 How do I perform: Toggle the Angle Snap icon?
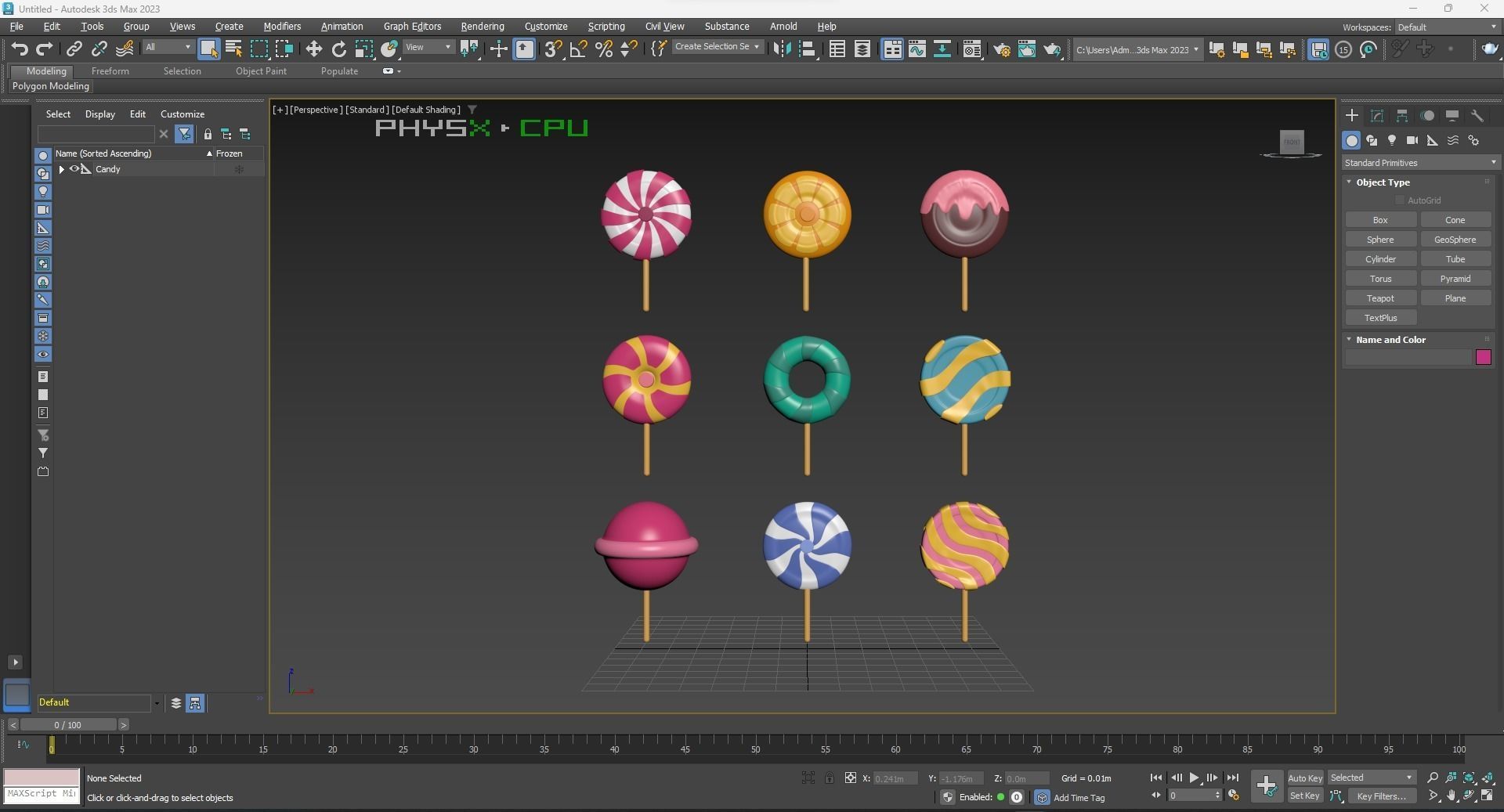point(578,49)
